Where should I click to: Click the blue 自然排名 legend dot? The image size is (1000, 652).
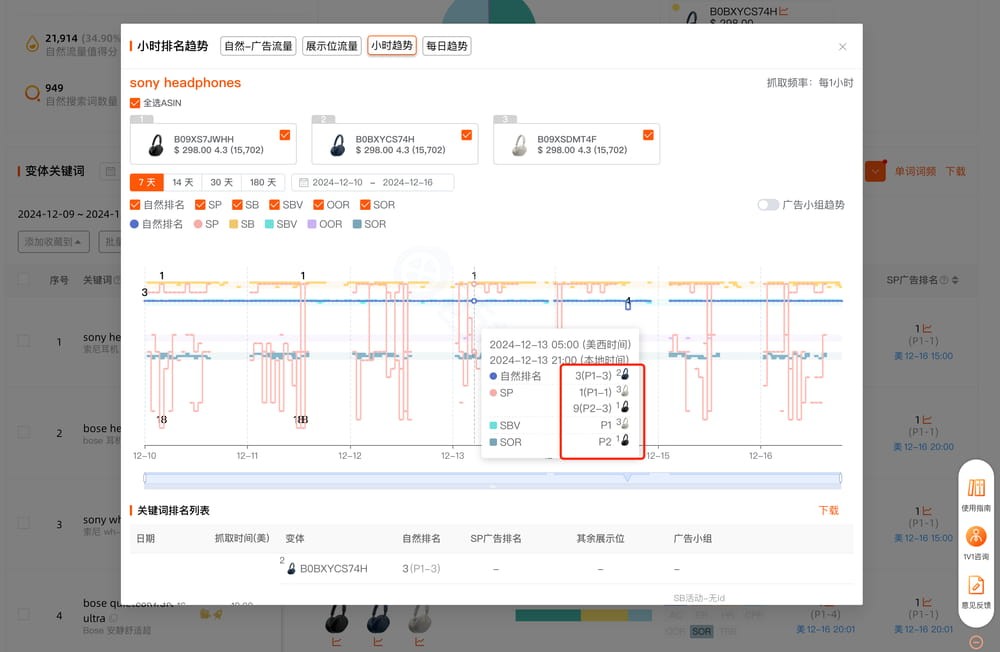coord(134,224)
